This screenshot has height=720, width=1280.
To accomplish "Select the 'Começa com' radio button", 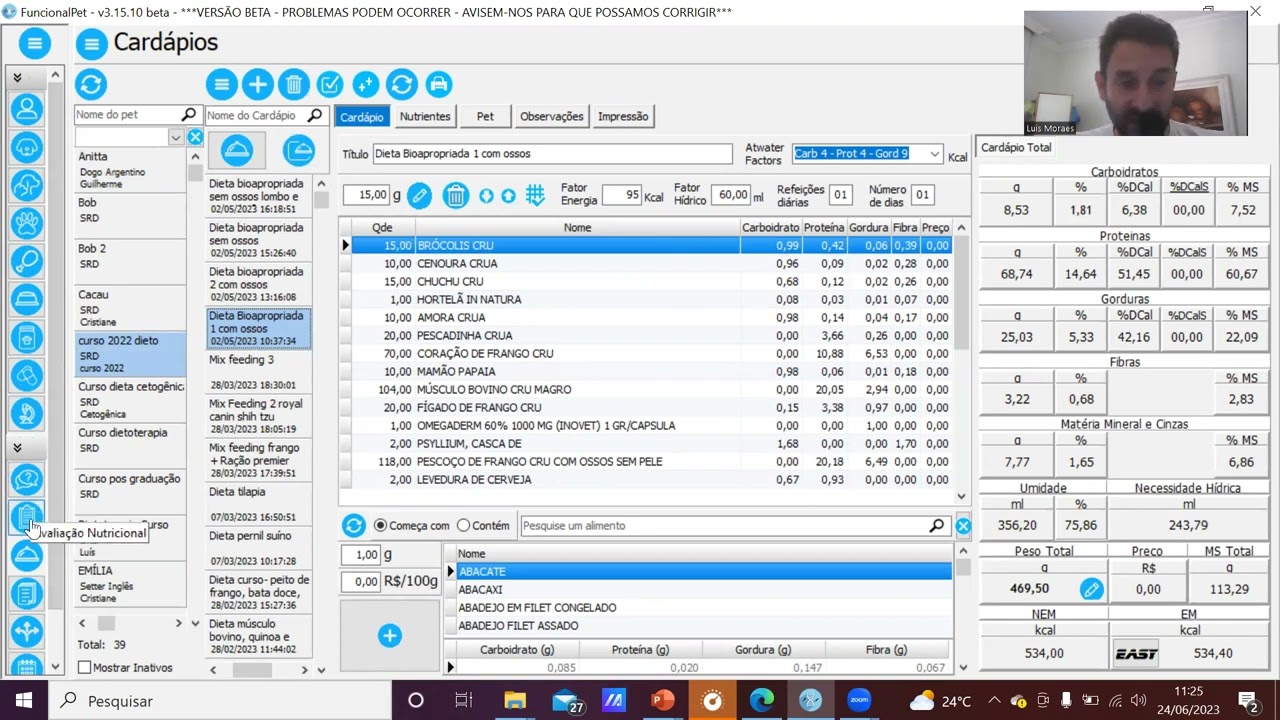I will (380, 526).
